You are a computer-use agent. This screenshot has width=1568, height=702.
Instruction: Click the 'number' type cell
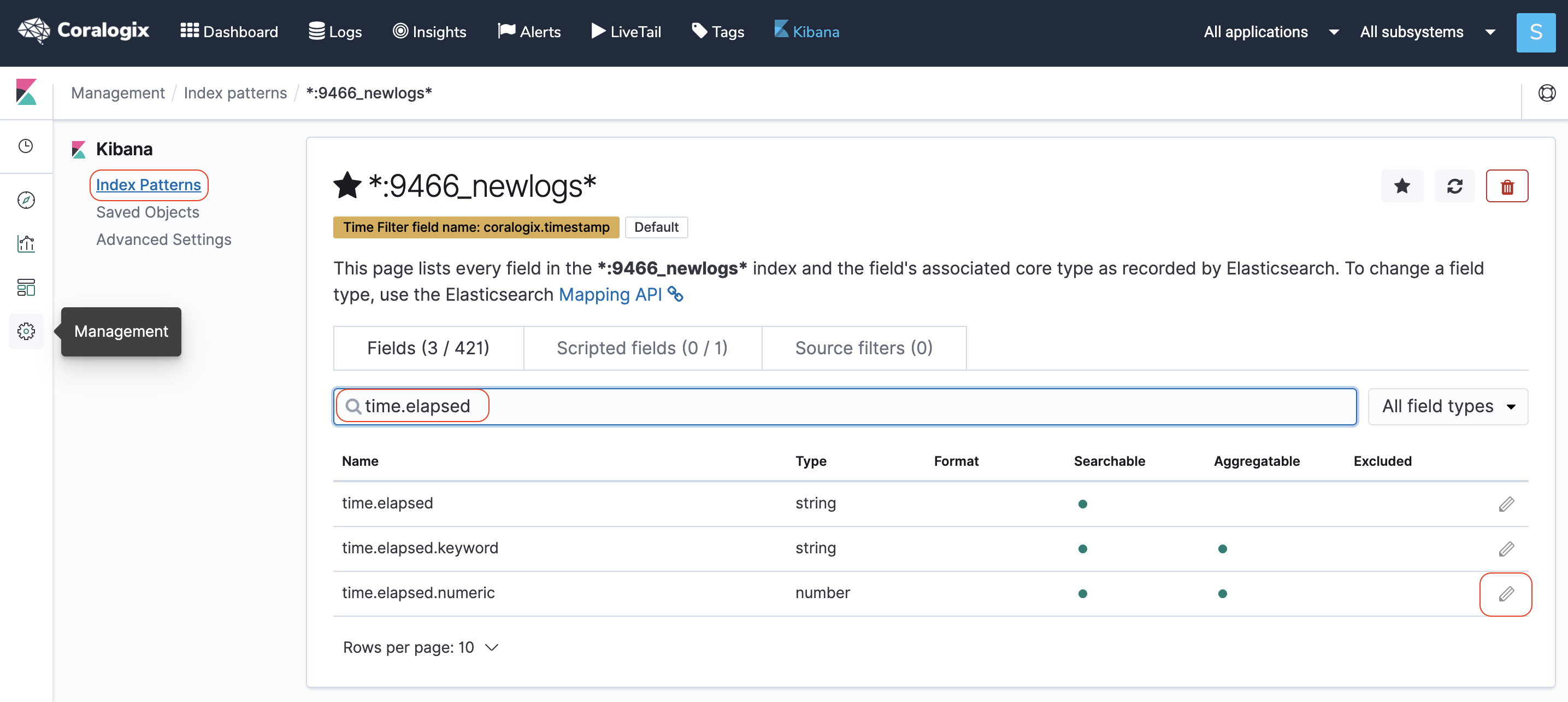(822, 593)
